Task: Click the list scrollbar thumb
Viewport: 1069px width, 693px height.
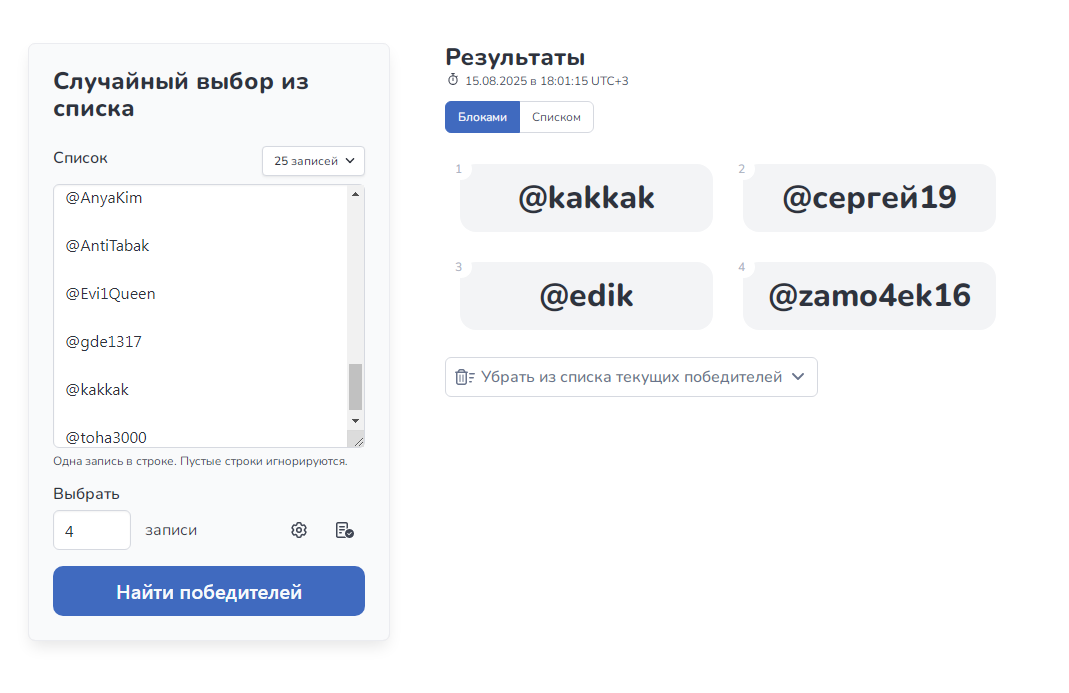Action: (x=355, y=386)
